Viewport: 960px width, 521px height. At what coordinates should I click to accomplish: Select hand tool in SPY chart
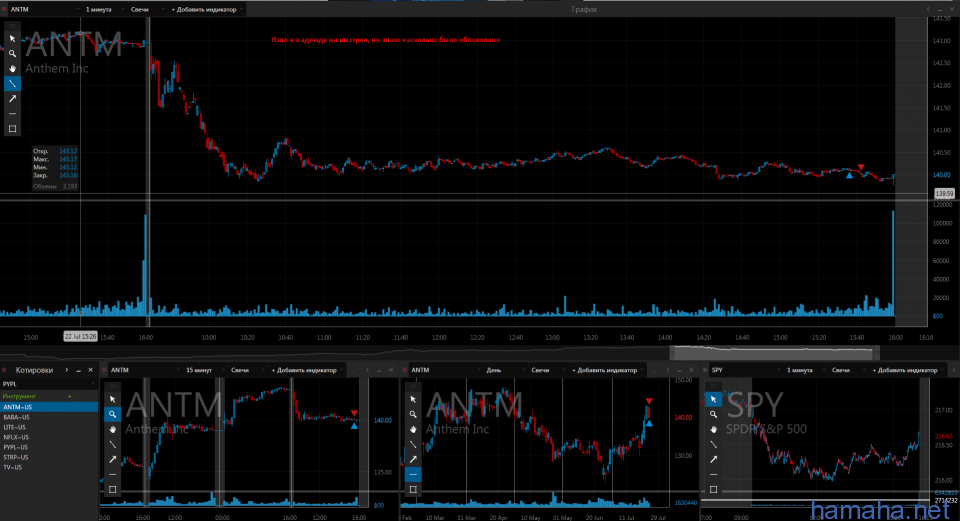click(x=713, y=429)
